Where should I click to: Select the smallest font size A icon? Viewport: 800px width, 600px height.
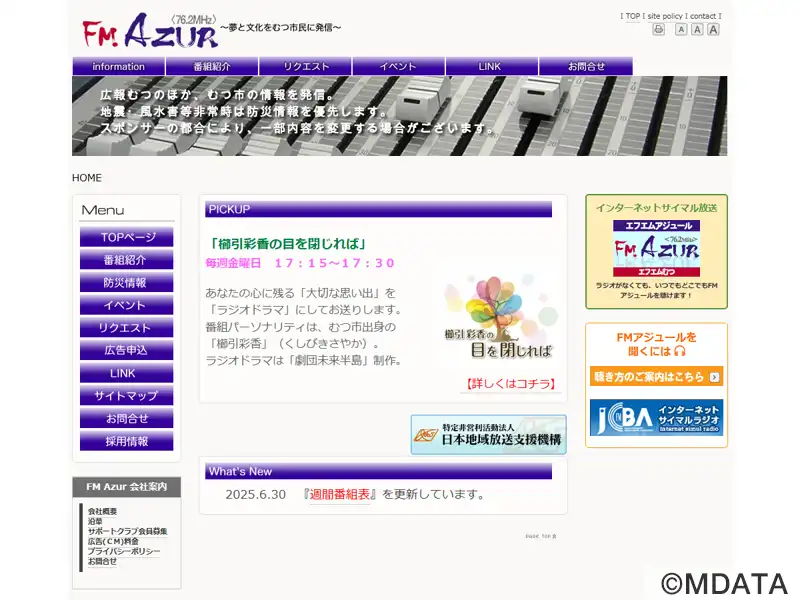(x=681, y=30)
